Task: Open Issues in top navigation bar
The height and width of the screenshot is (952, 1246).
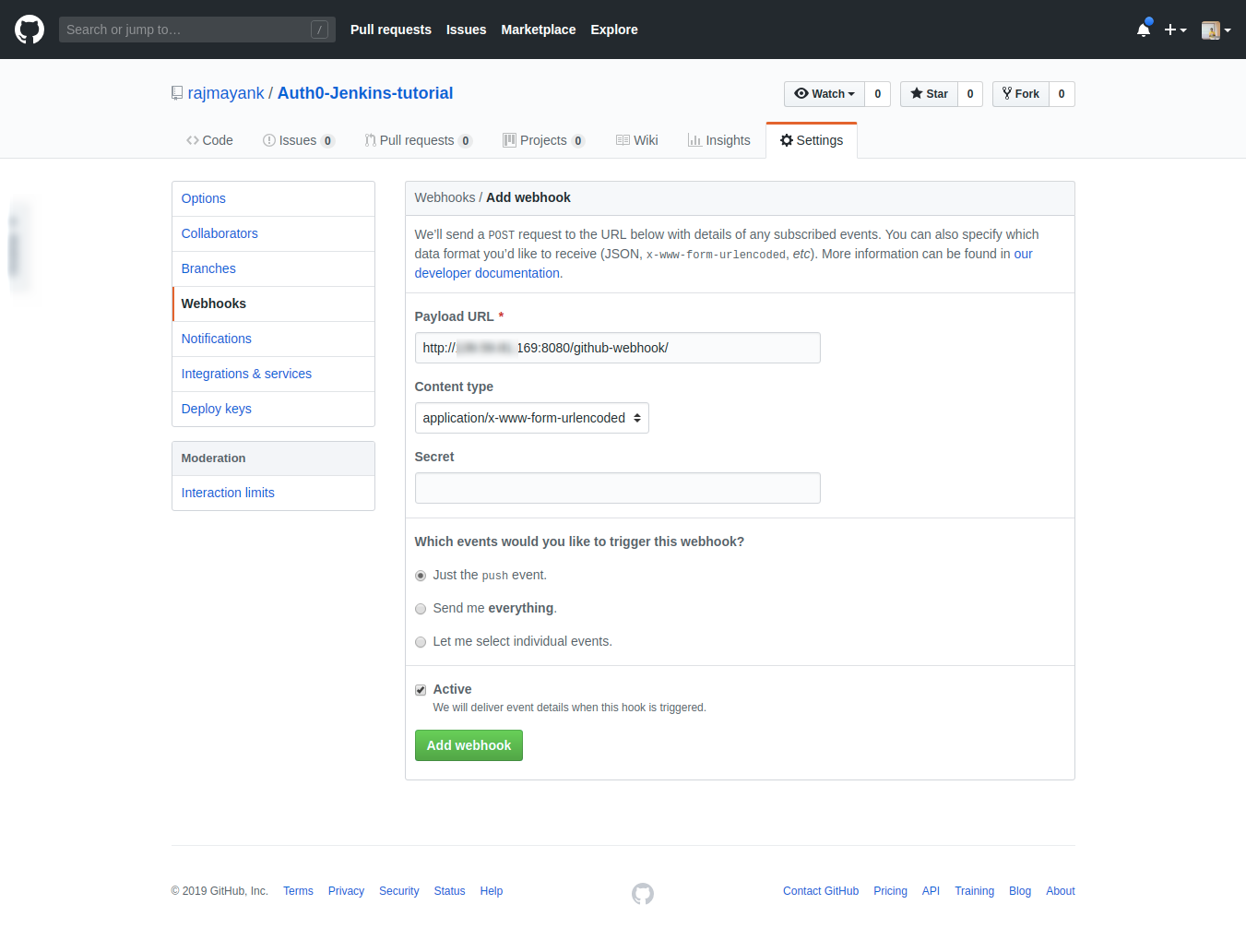Action: [x=466, y=30]
